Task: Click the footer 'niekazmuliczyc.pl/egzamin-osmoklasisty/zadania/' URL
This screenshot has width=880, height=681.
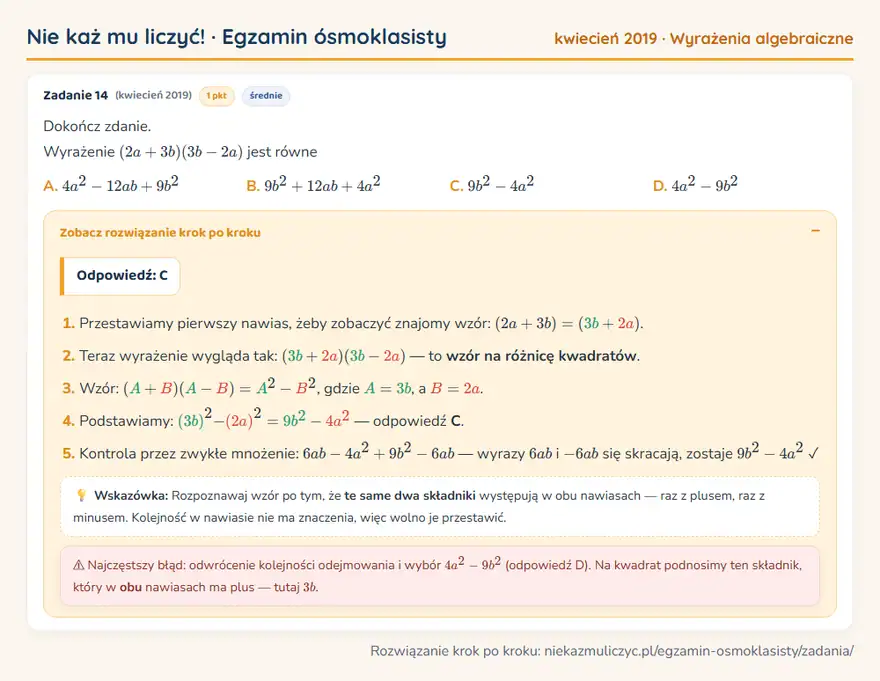Action: (699, 651)
